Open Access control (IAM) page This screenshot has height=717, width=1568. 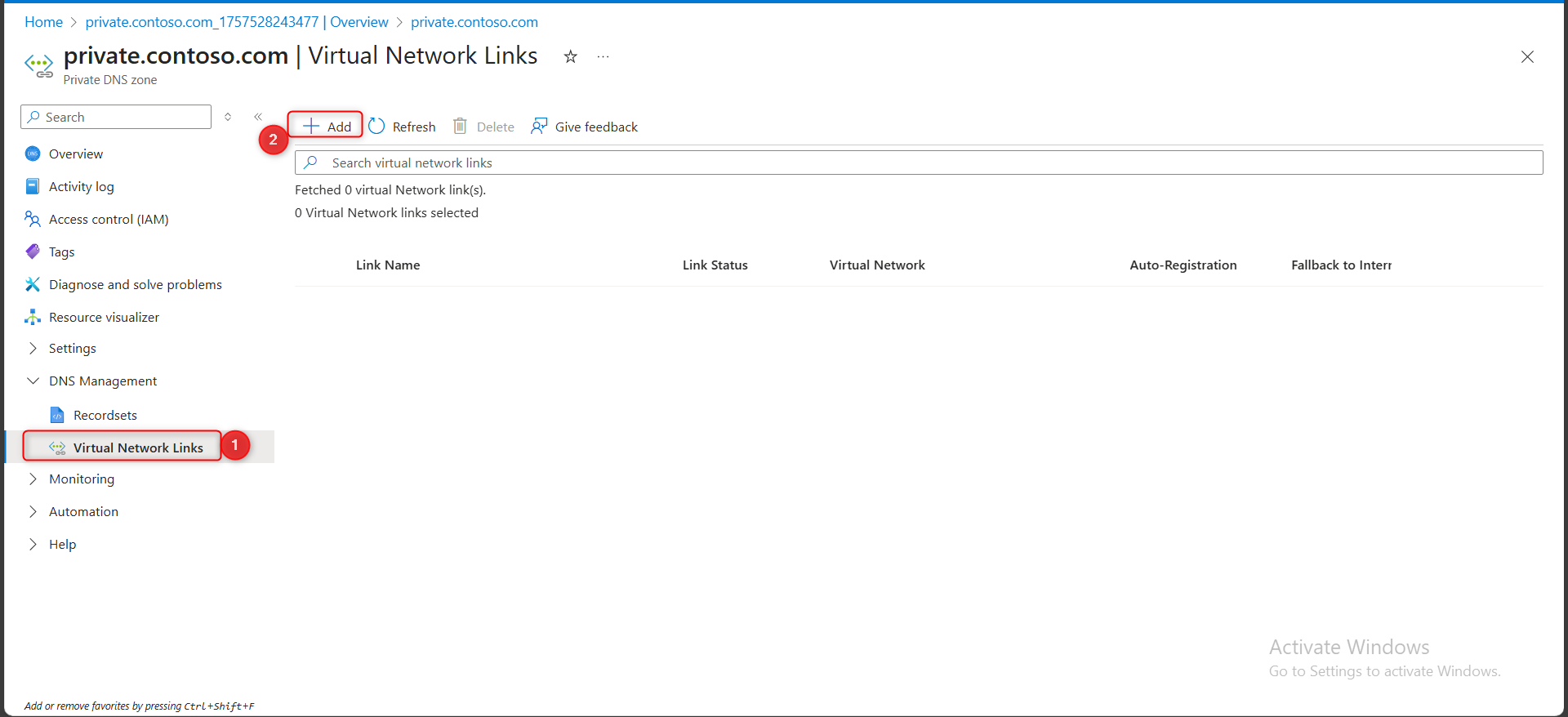click(x=109, y=219)
